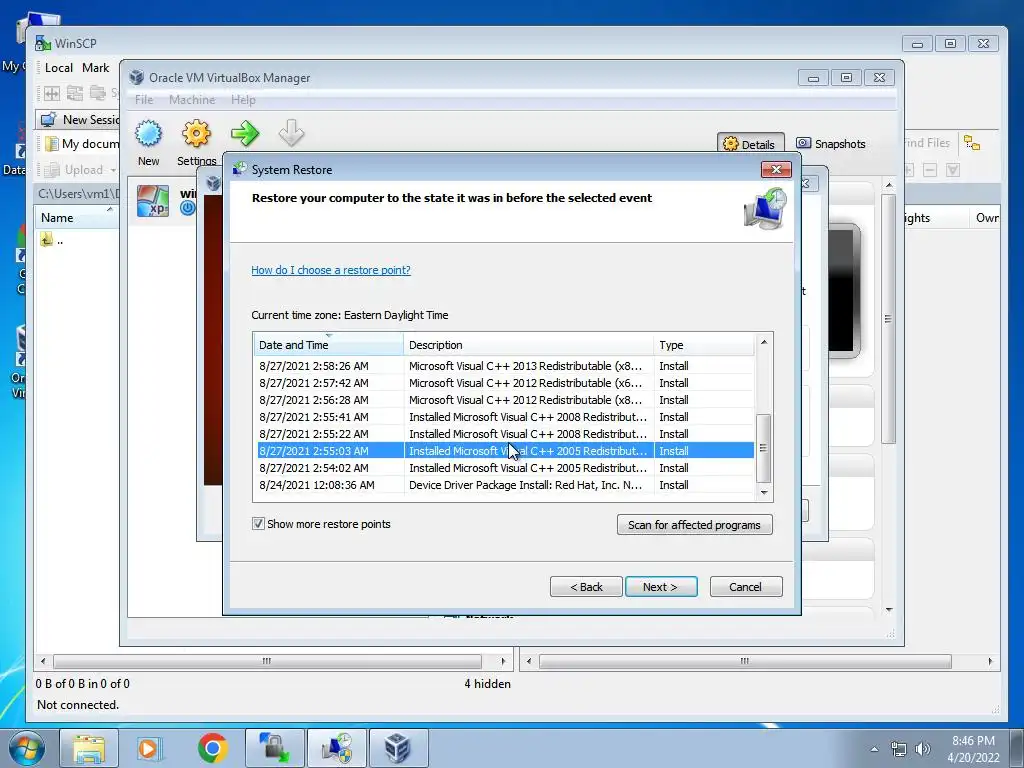Image resolution: width=1024 pixels, height=768 pixels.
Task: Select restore point 8/27/2021 2:55:22 AM
Action: tap(504, 434)
